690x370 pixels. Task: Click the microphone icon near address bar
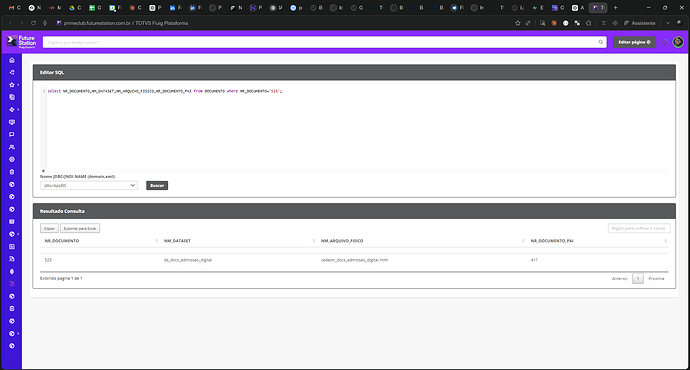[45, 23]
